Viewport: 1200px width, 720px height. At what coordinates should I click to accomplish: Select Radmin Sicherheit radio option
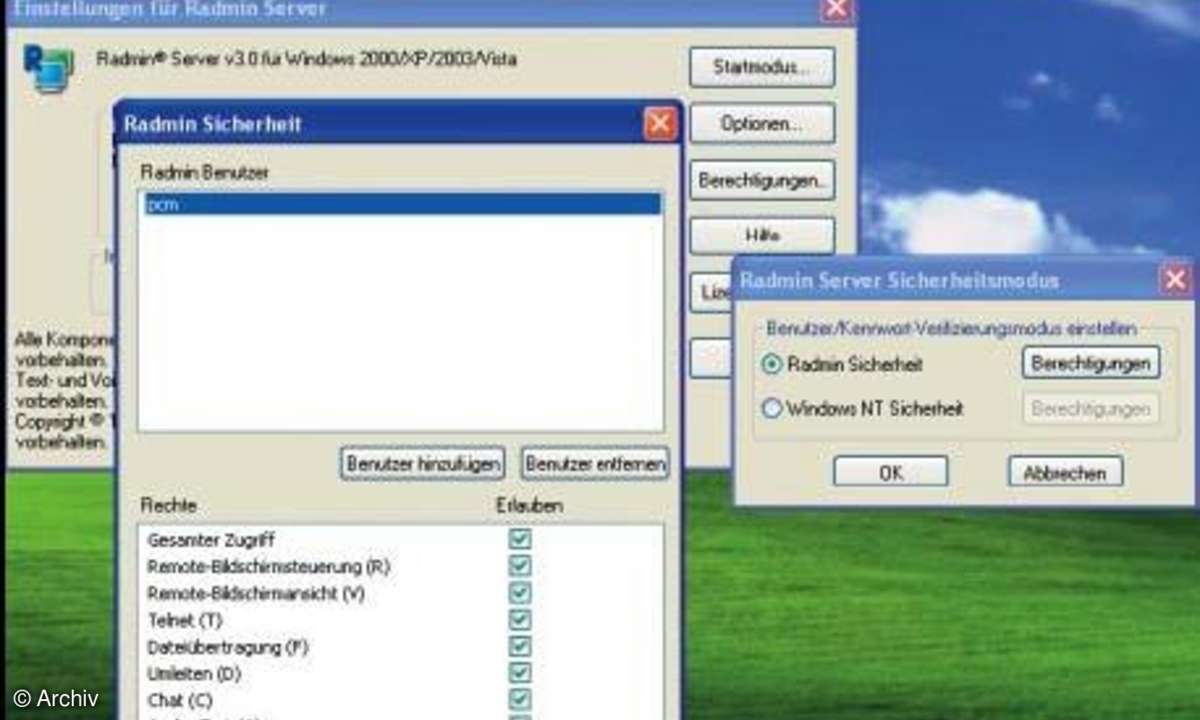tap(772, 364)
